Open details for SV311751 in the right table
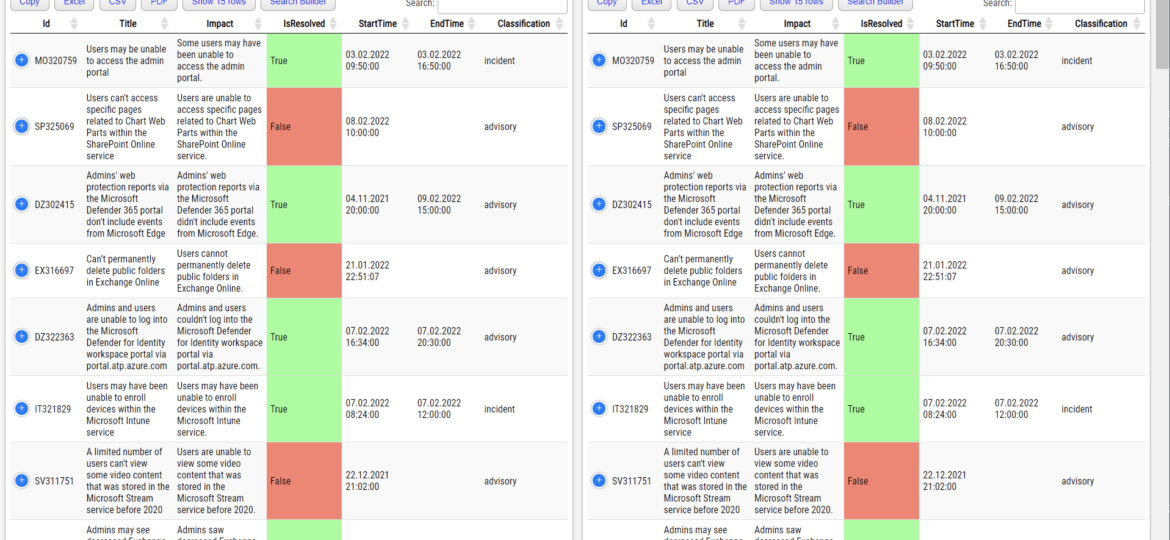 [x=599, y=481]
